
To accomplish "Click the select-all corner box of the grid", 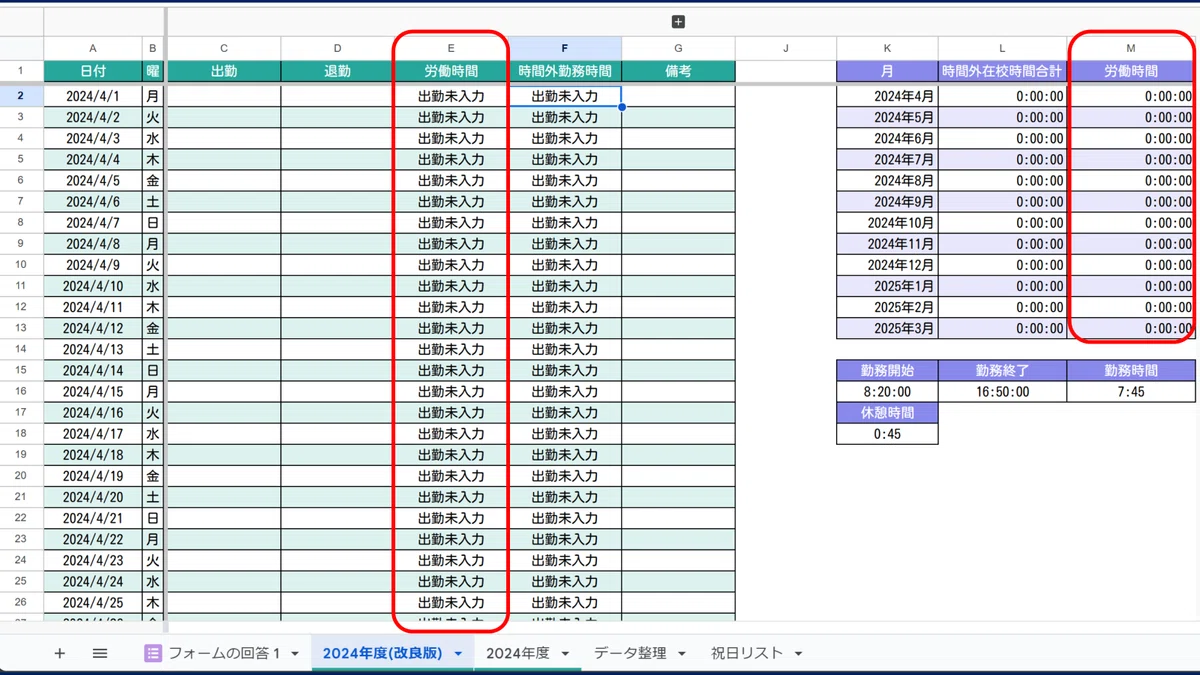I will 21,48.
